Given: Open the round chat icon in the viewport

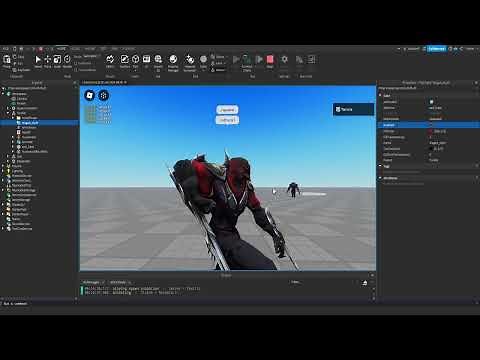Looking at the screenshot, I should coord(104,95).
